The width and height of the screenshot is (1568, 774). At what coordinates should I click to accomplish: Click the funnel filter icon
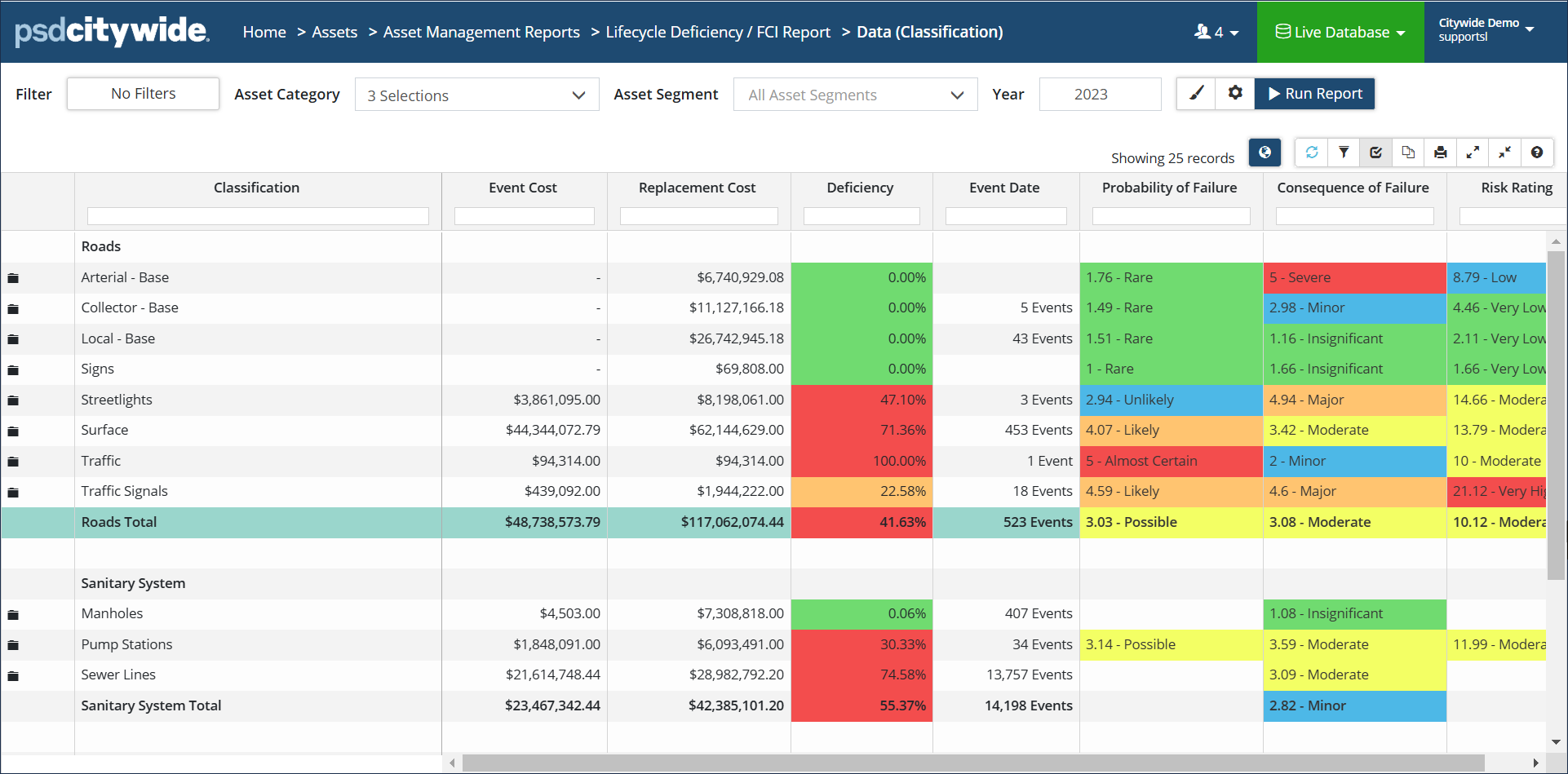click(1344, 153)
